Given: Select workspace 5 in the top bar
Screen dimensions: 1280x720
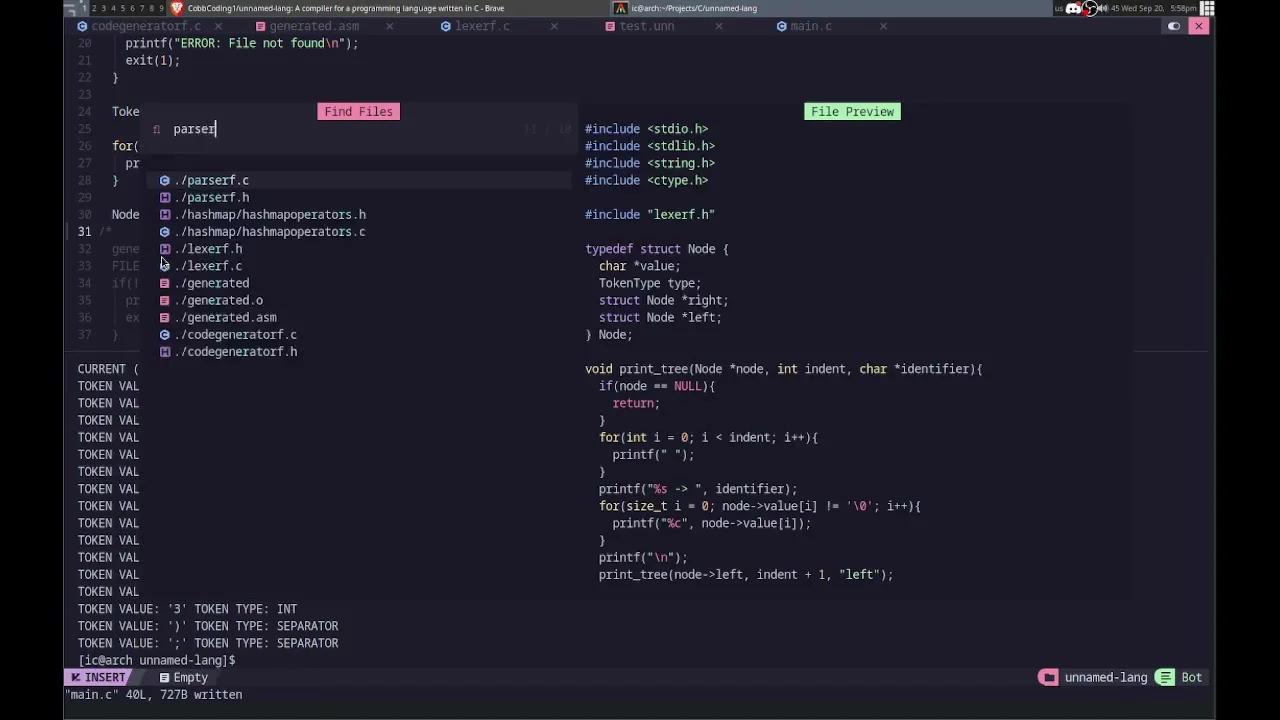Looking at the screenshot, I should (x=122, y=8).
